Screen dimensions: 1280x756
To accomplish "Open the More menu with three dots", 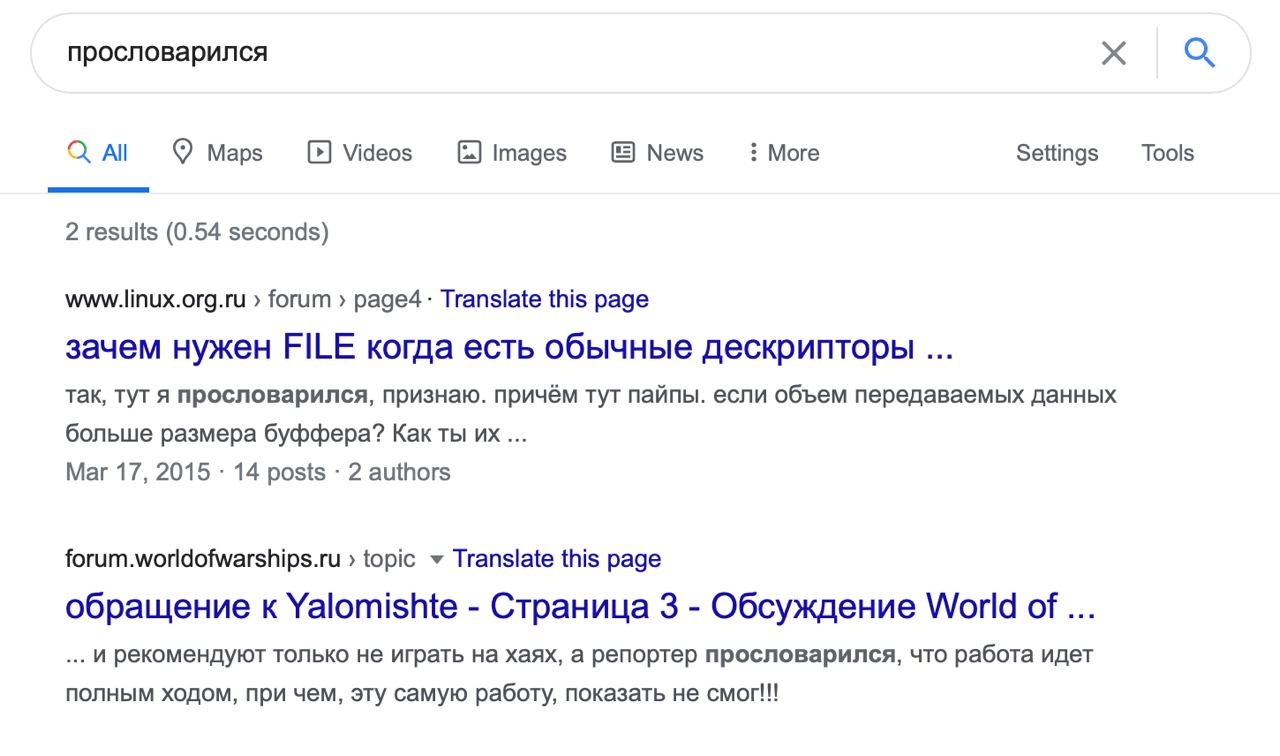I will 784,153.
